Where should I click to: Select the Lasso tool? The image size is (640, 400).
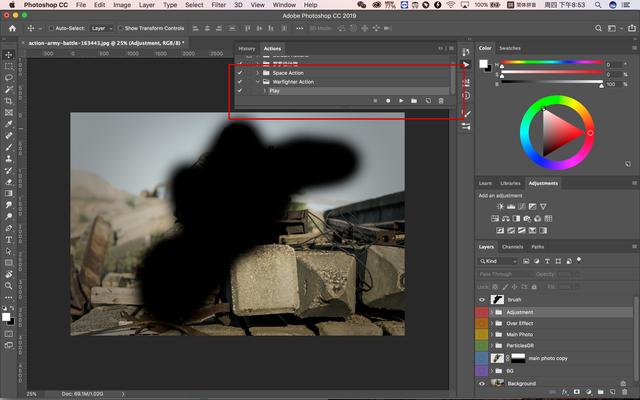pyautogui.click(x=9, y=78)
